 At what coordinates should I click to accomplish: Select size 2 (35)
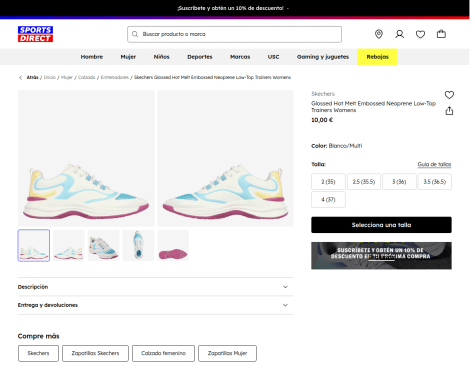click(328, 182)
